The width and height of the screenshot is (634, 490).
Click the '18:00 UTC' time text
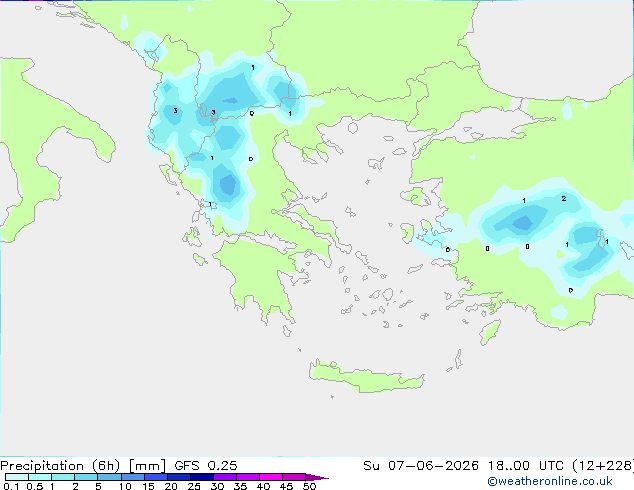(x=525, y=466)
